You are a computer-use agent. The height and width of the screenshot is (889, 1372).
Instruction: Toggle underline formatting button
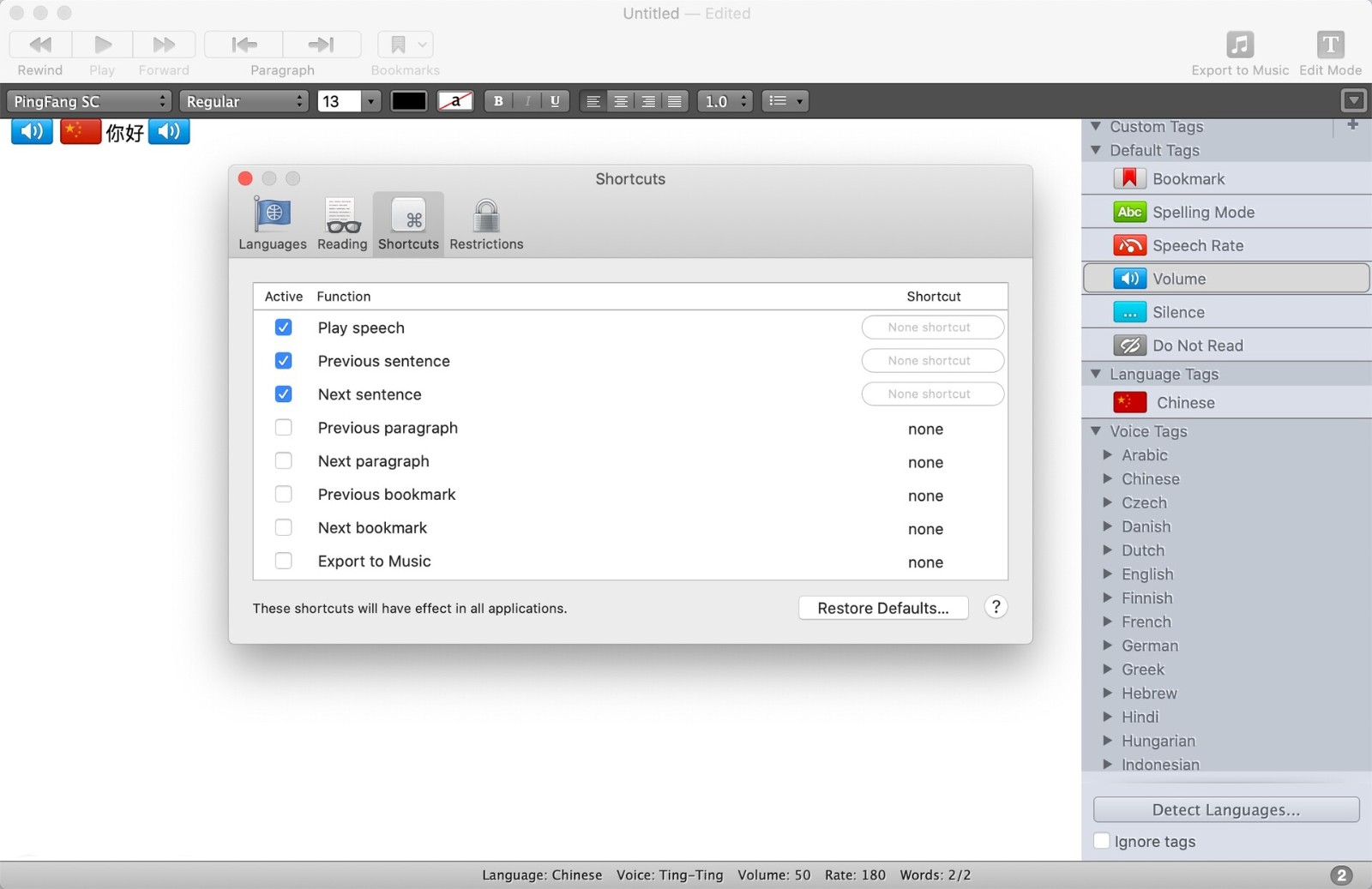pyautogui.click(x=555, y=101)
